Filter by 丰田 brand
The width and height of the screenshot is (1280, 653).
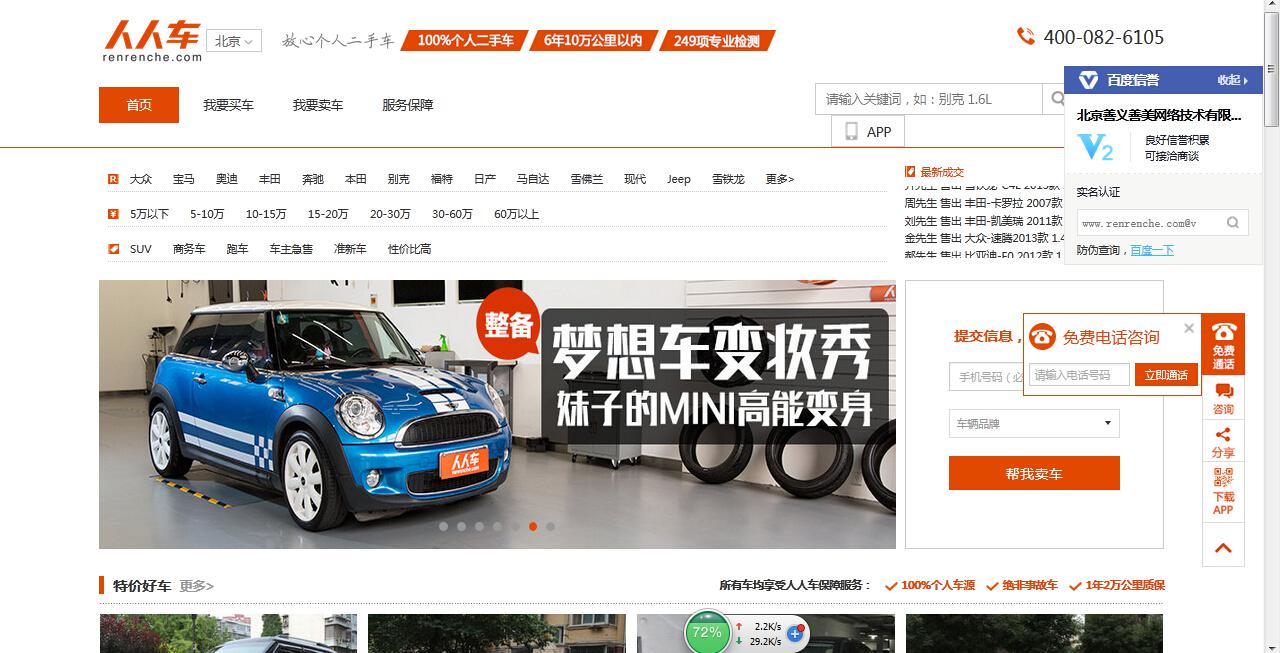tap(270, 179)
